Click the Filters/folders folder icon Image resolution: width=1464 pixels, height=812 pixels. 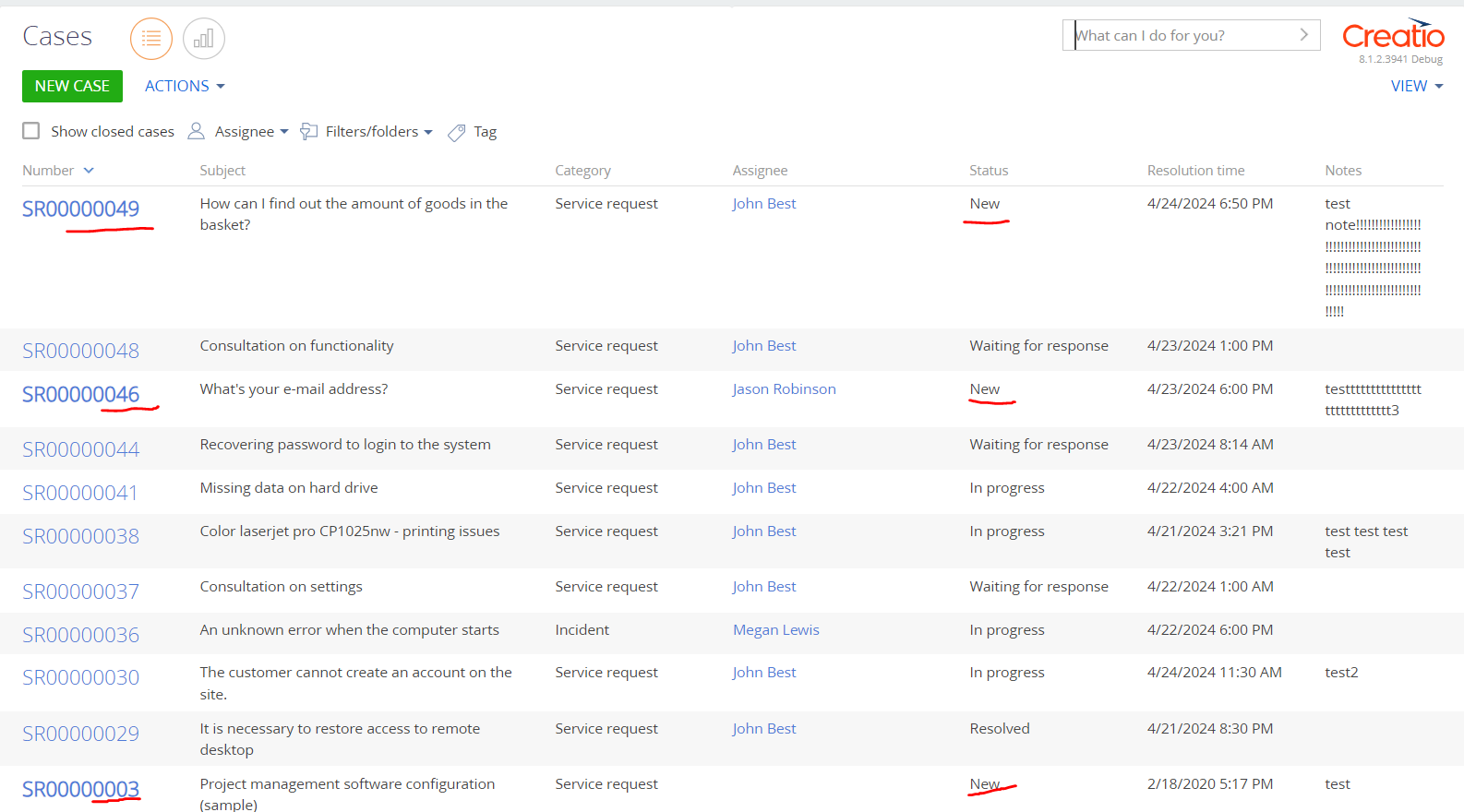point(309,132)
